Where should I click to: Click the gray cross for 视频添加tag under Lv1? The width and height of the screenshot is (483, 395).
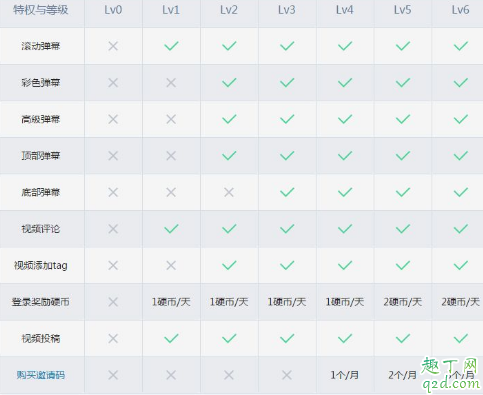171,265
